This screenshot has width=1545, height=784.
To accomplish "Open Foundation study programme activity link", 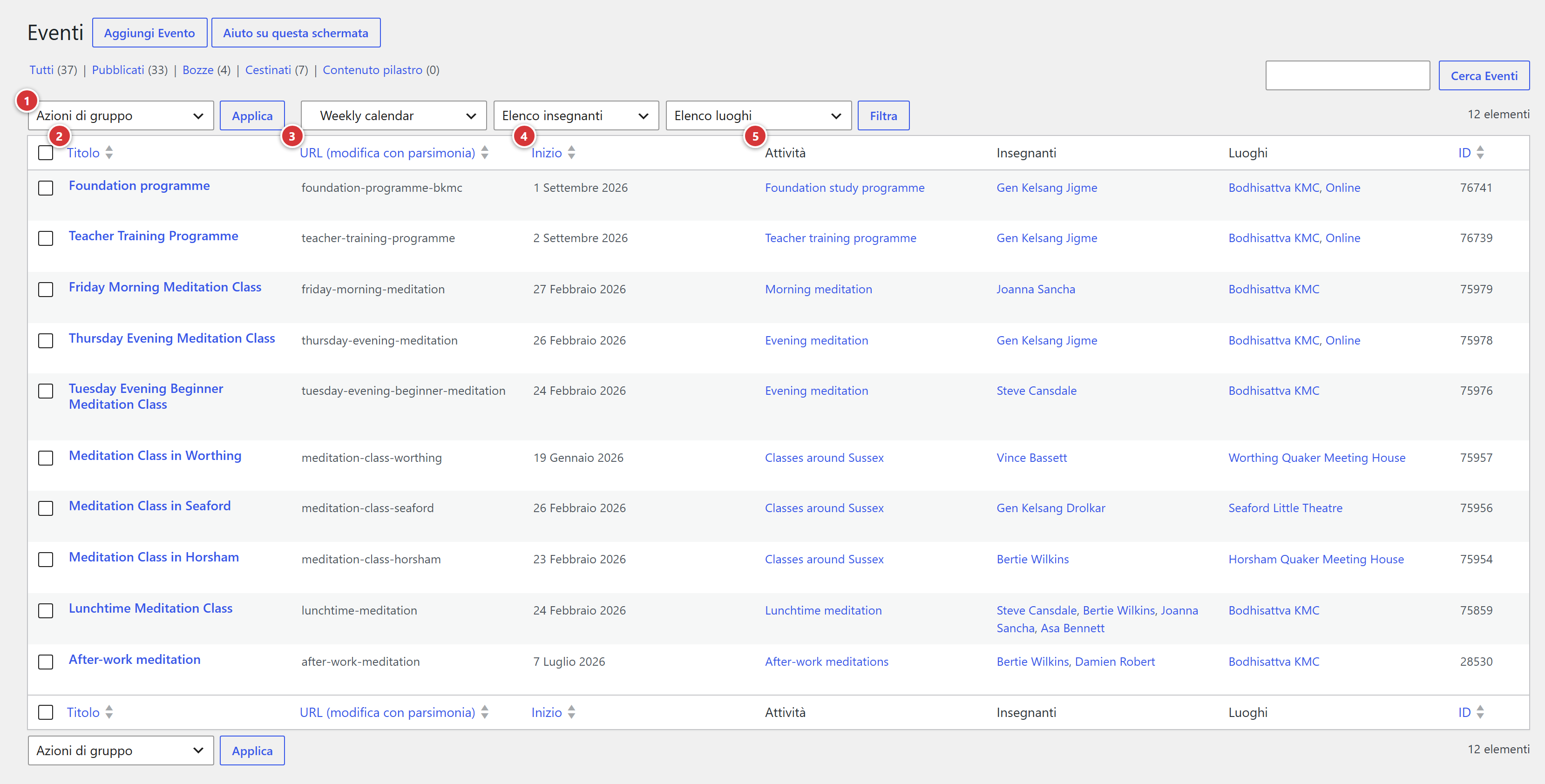I will [x=845, y=188].
